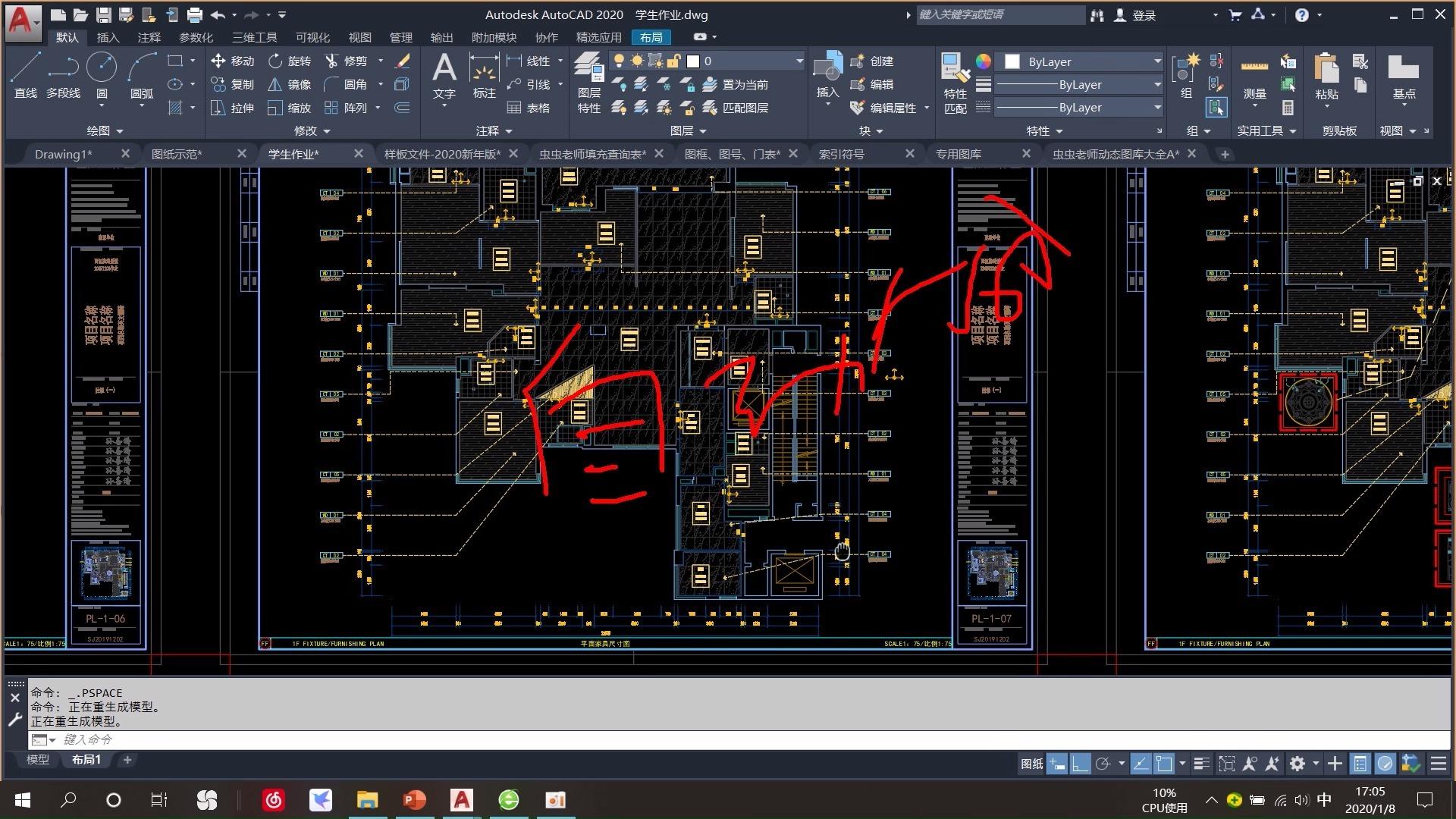The image size is (1456, 819).
Task: Click the Save icon in quick access toolbar
Action: coord(104,14)
